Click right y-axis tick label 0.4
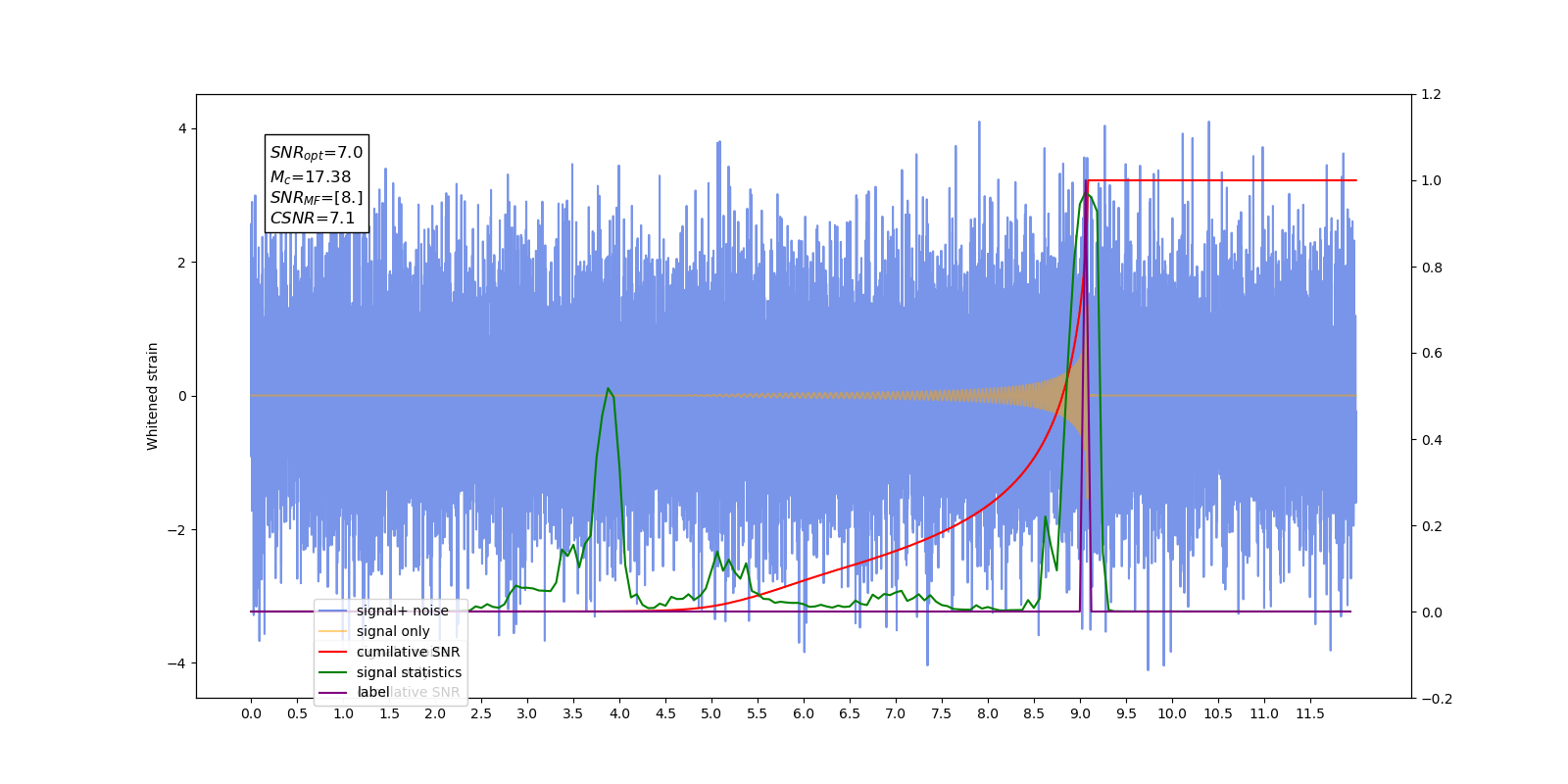The width and height of the screenshot is (1568, 784). [1431, 440]
